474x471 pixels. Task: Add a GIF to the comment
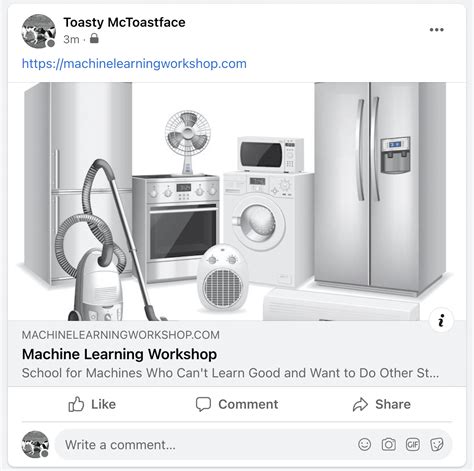coord(413,444)
